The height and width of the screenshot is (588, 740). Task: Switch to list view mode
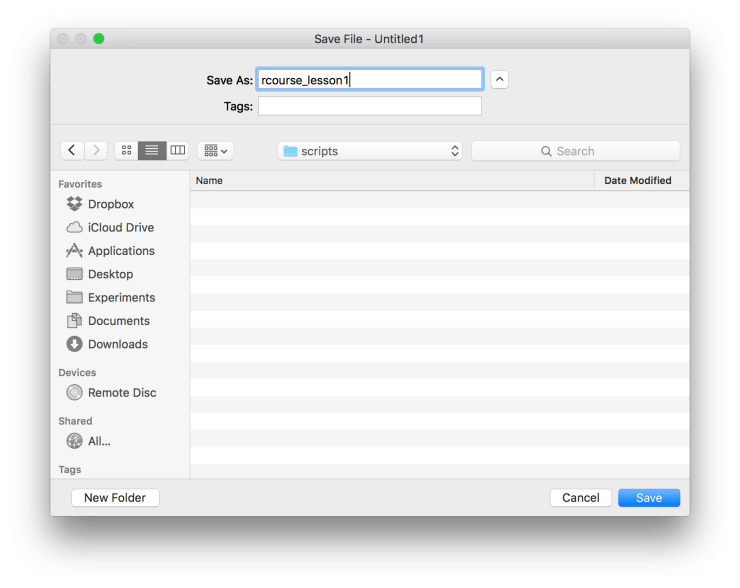pos(152,150)
